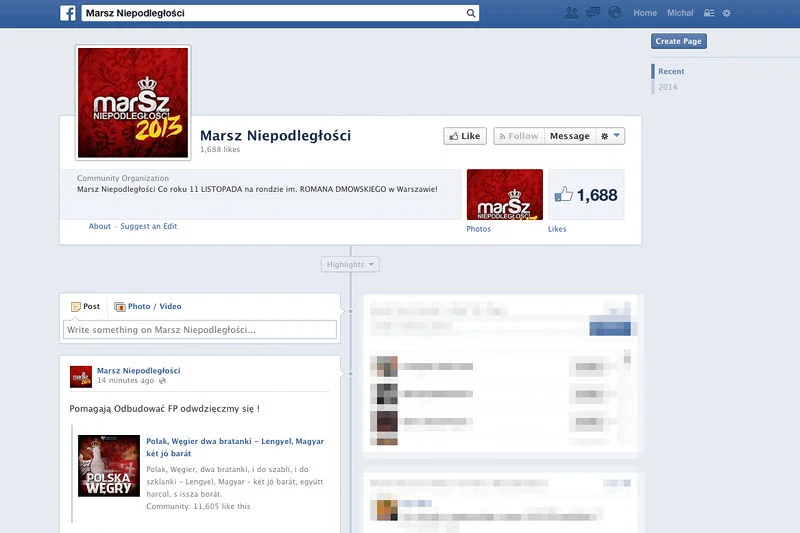Open the About link
The width and height of the screenshot is (800, 533).
point(99,226)
